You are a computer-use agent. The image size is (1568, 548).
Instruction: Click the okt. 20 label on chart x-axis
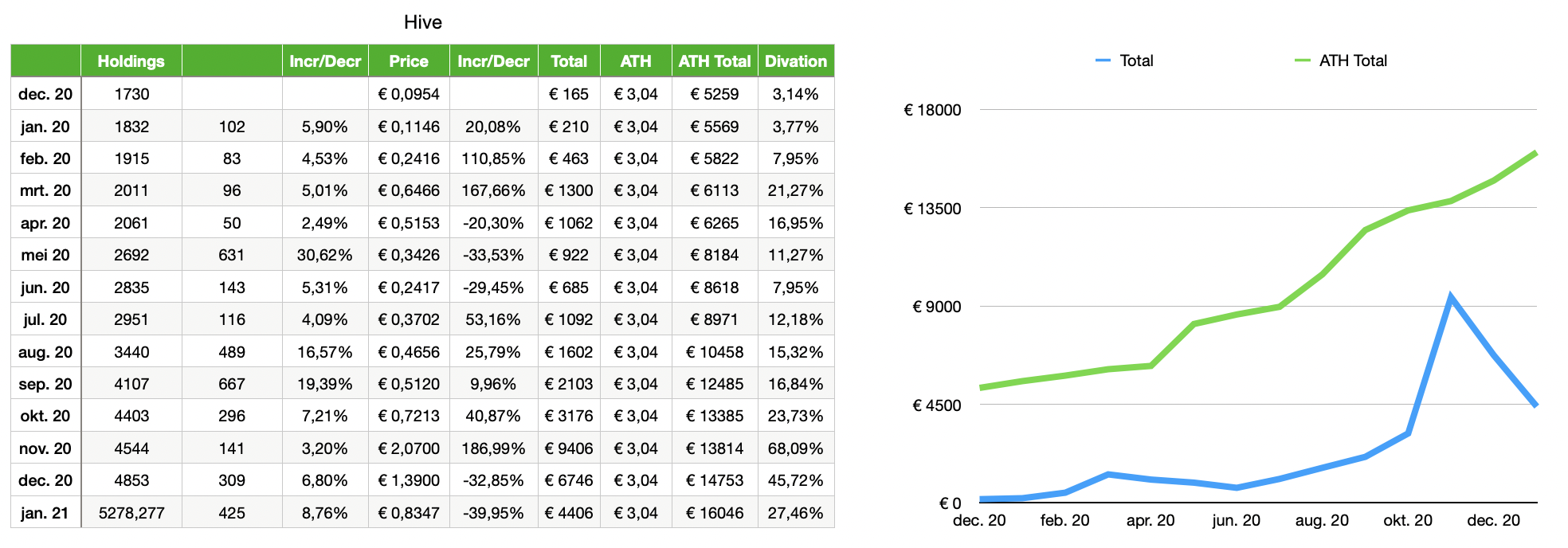1408,520
